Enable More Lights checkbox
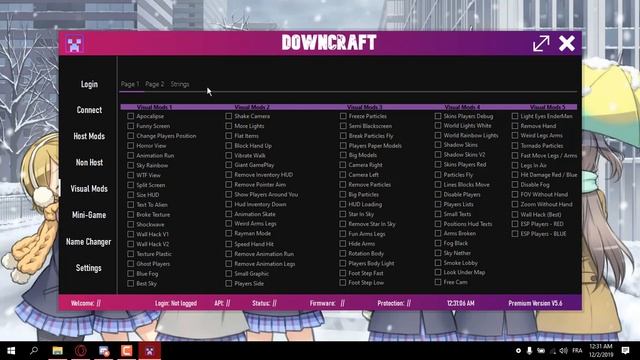Screen dimensions: 640x360 click(x=229, y=126)
